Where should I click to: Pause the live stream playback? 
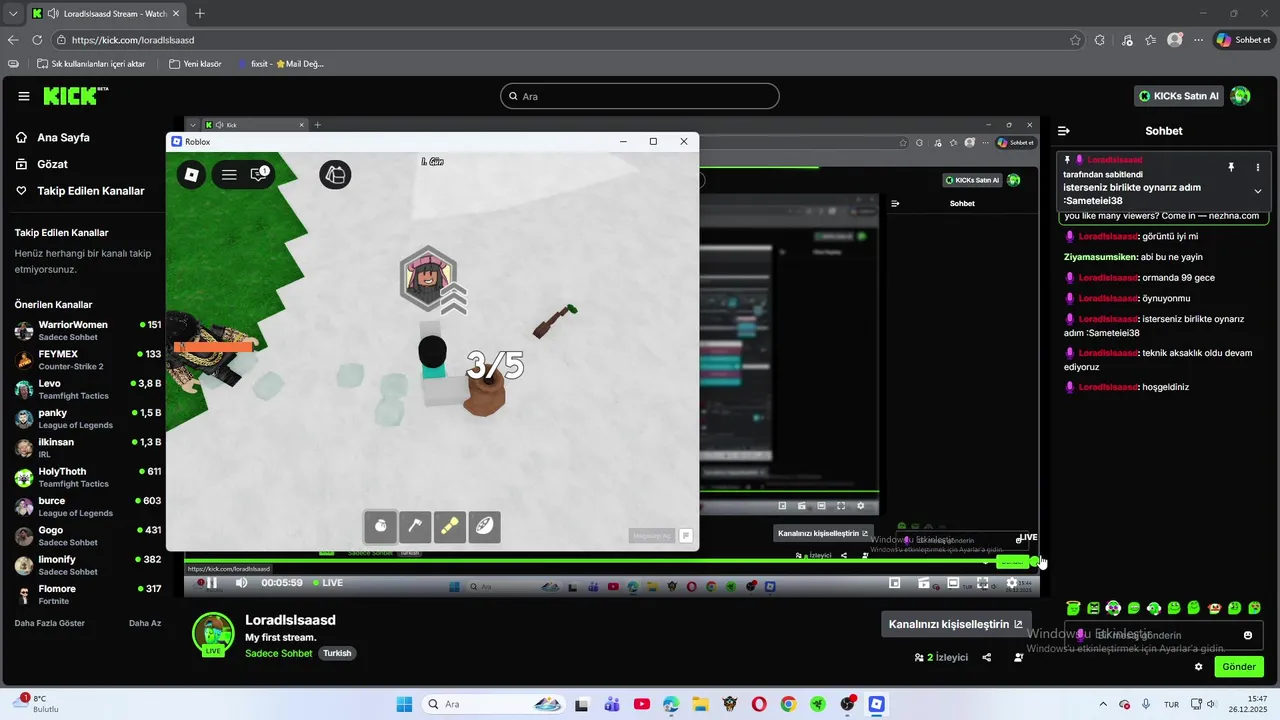click(x=212, y=583)
